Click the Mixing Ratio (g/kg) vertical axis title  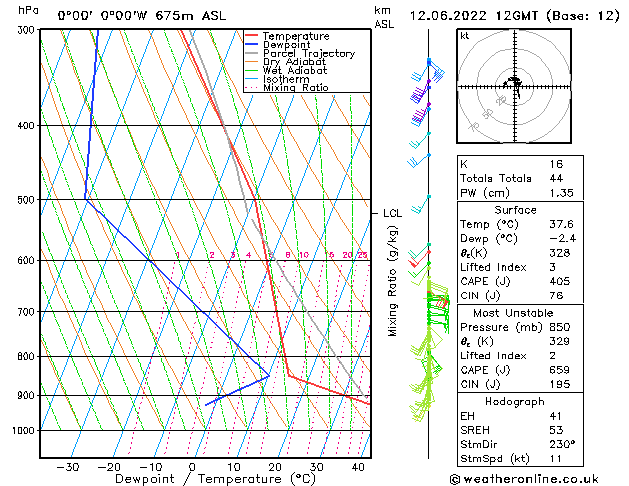pos(393,281)
